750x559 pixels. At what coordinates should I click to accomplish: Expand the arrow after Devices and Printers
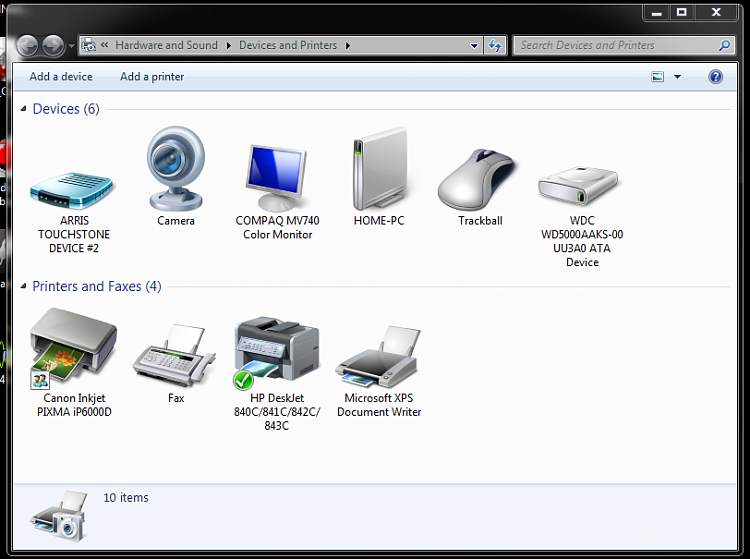click(x=348, y=45)
